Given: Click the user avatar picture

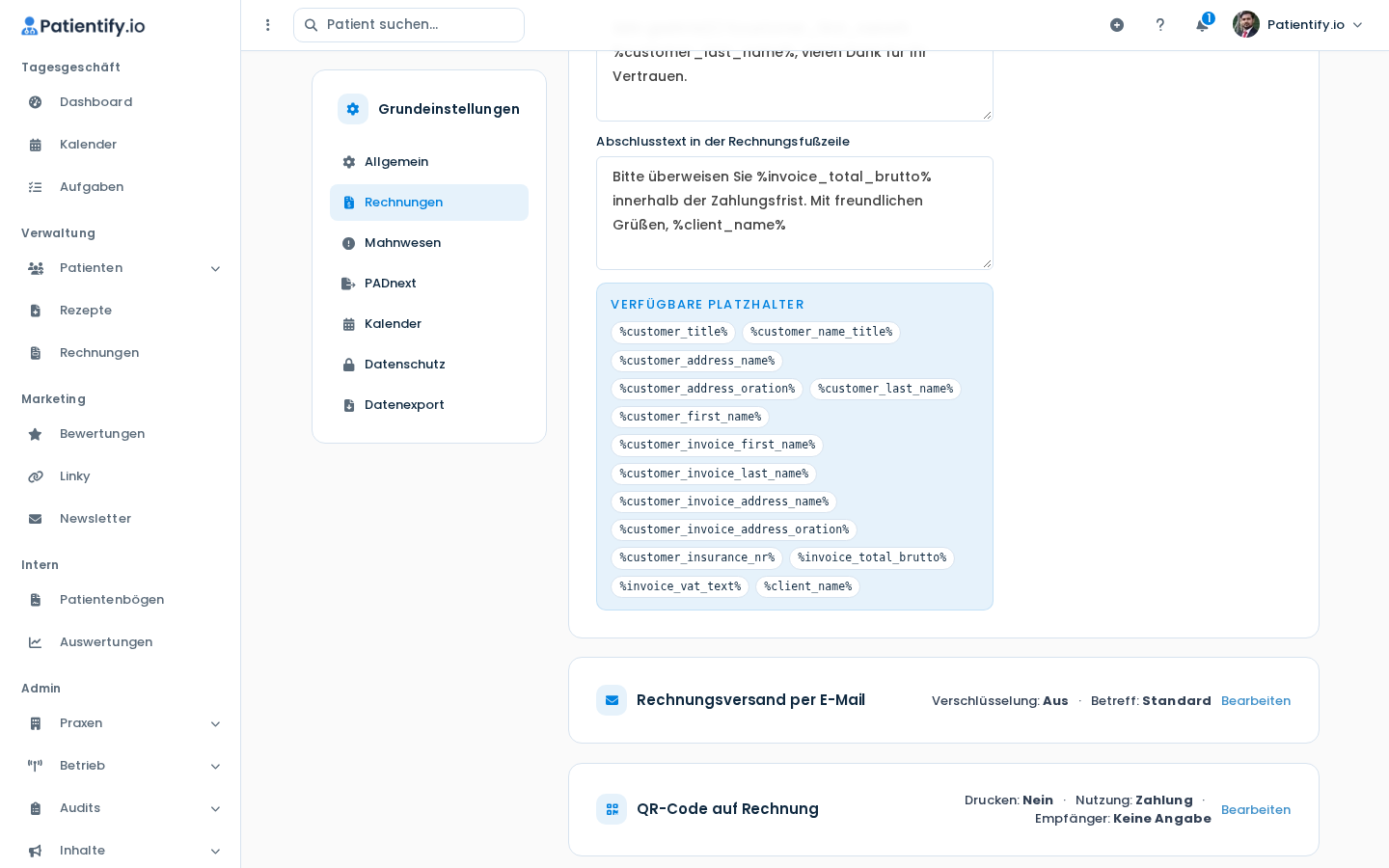Looking at the screenshot, I should [1246, 24].
